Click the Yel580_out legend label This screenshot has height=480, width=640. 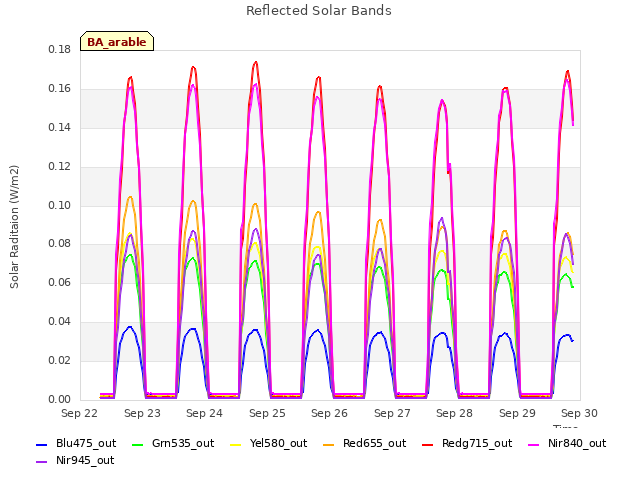278,443
